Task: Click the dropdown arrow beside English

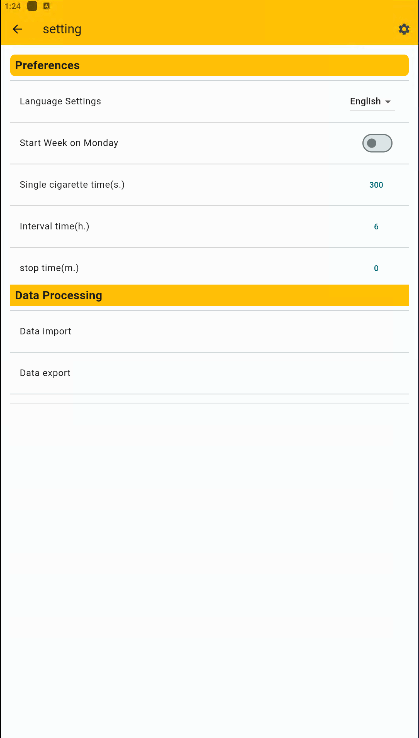Action: tap(388, 102)
